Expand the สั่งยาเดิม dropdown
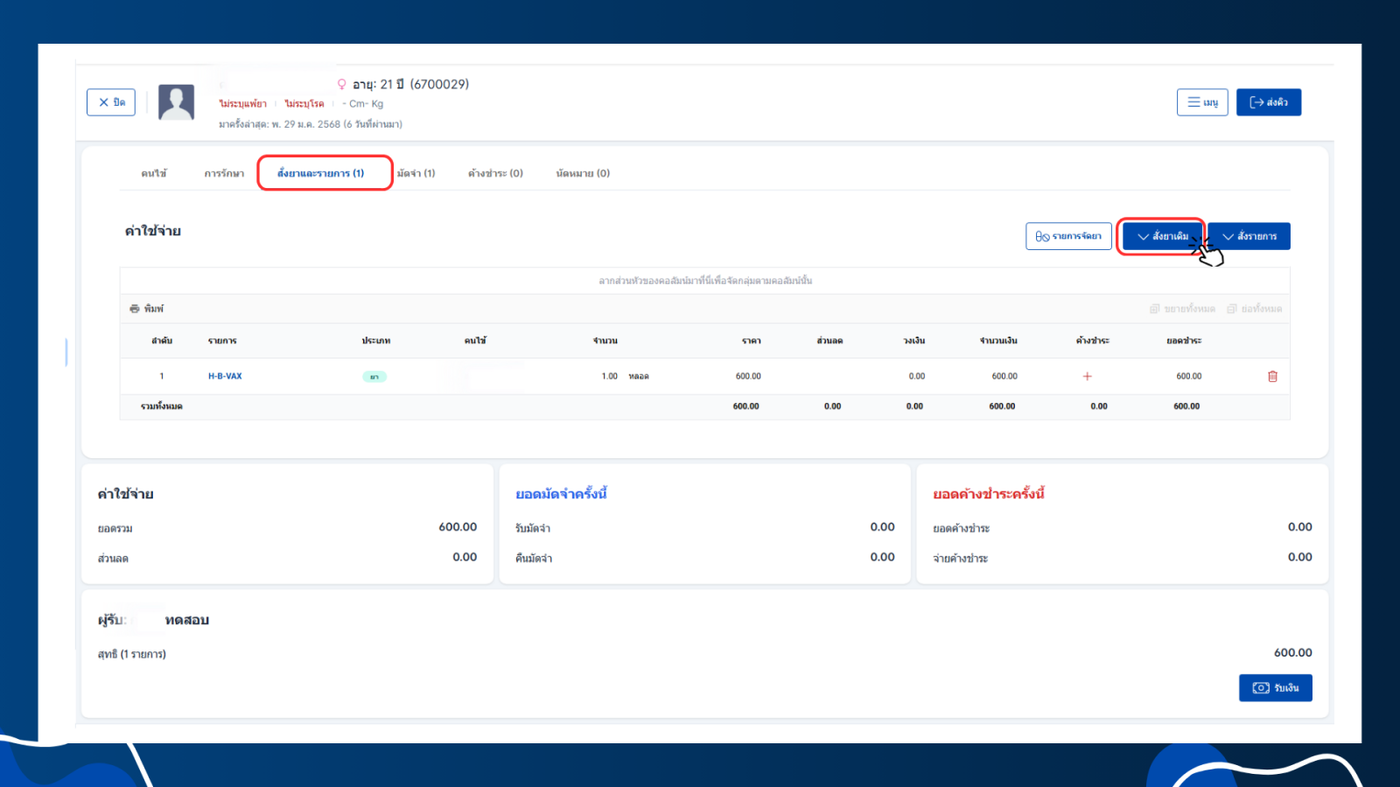1400x787 pixels. click(1163, 236)
